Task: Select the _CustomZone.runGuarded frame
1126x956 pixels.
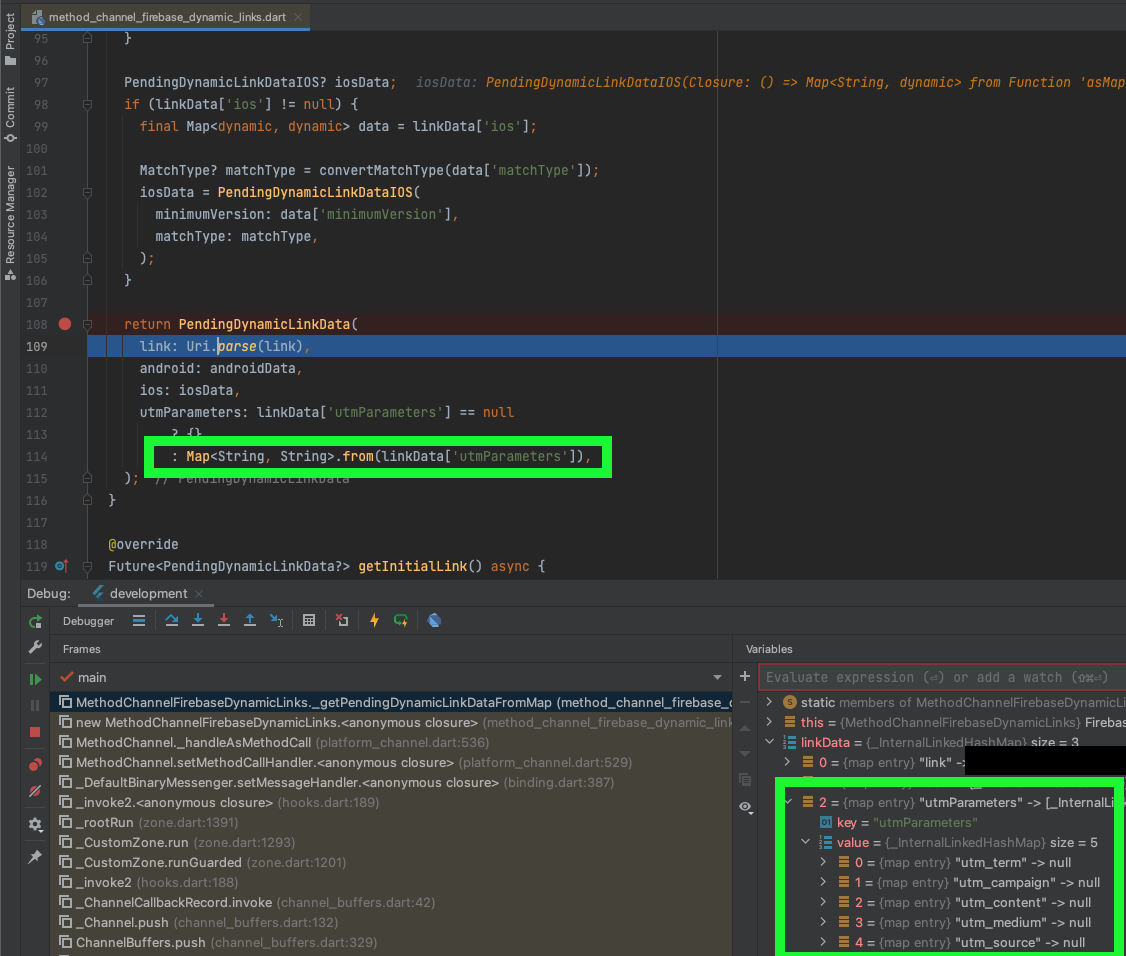Action: pos(392,863)
